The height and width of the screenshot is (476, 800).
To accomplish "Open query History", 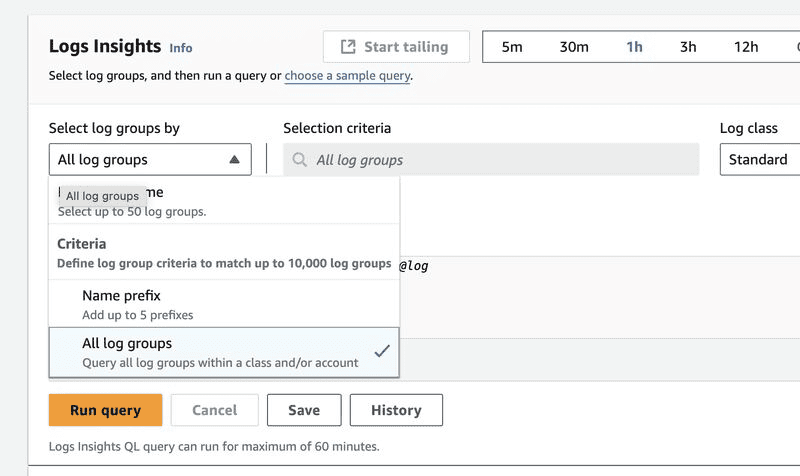I will click(396, 410).
